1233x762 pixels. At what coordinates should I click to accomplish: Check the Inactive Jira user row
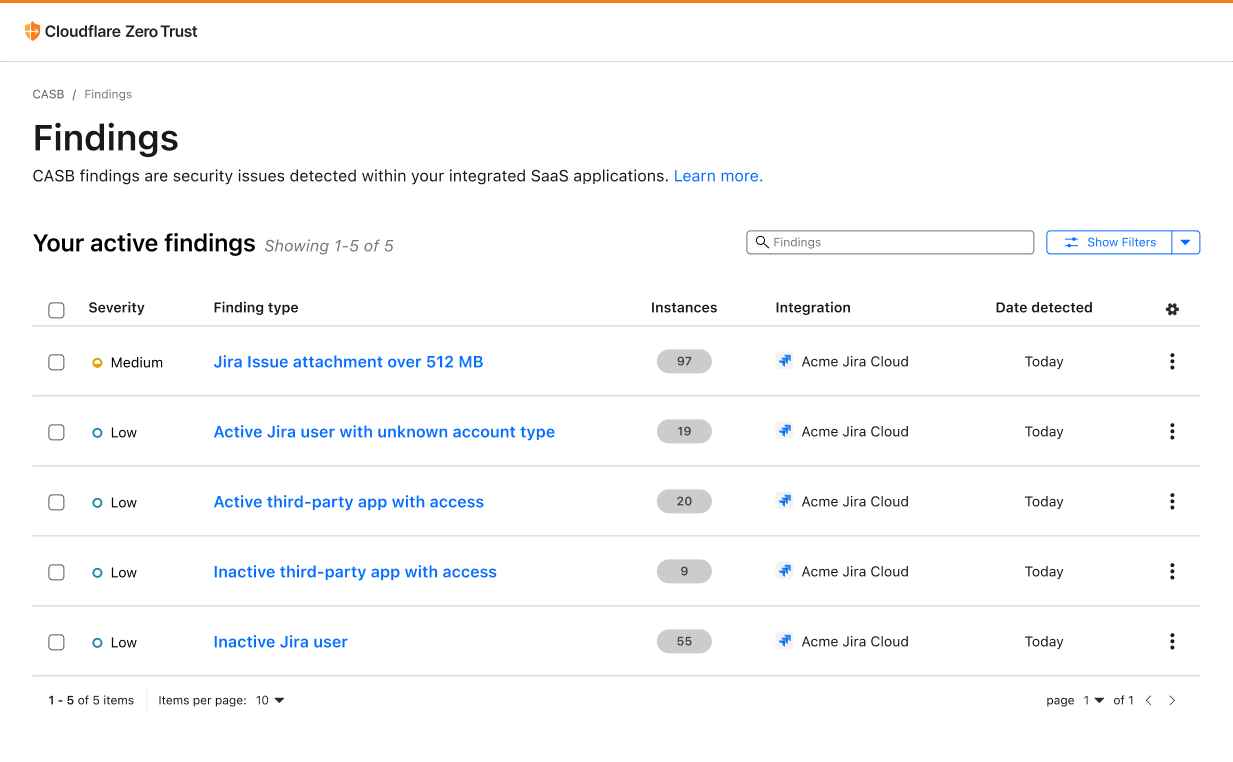(56, 642)
